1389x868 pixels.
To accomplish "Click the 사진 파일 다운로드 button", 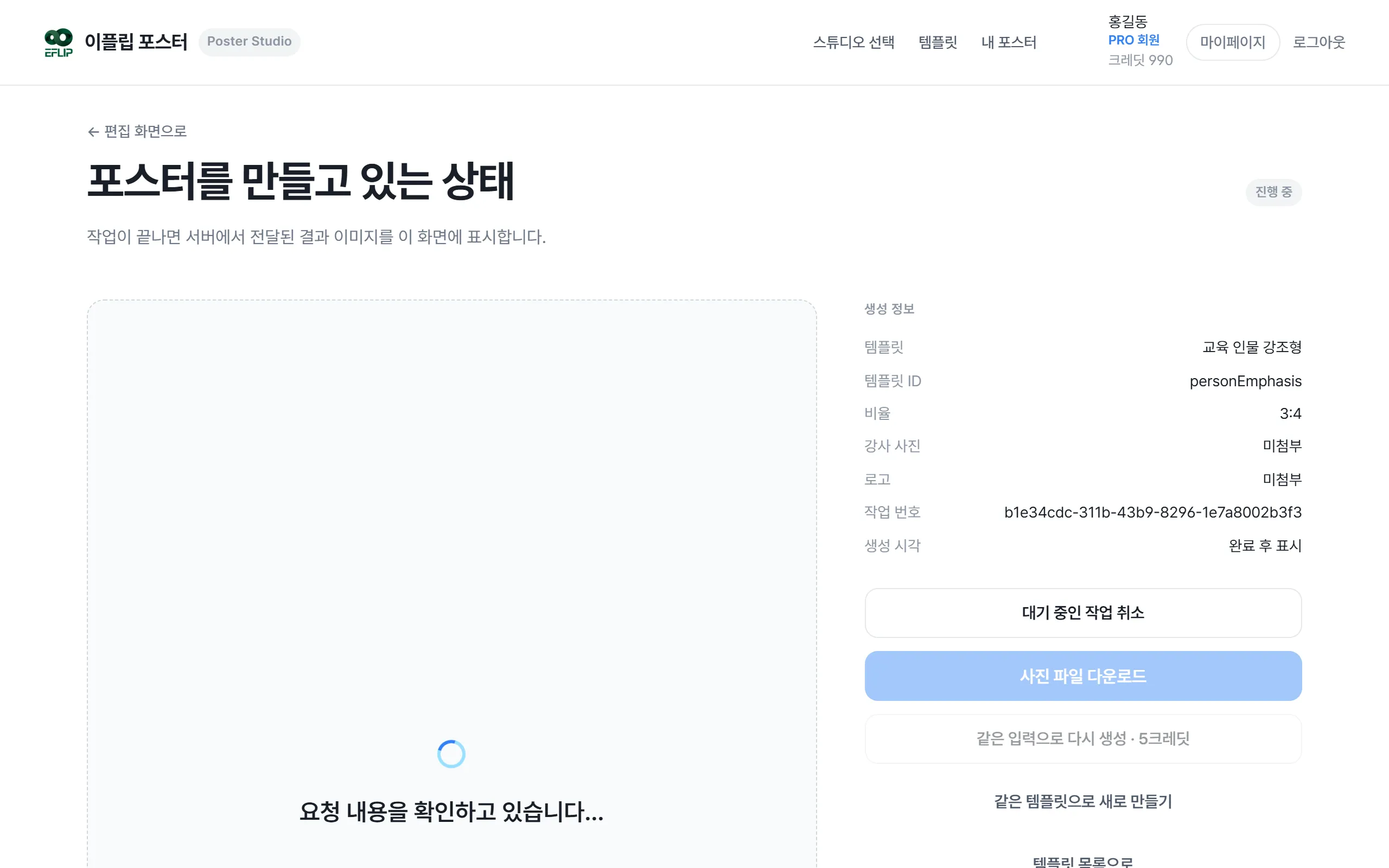I will [1083, 676].
